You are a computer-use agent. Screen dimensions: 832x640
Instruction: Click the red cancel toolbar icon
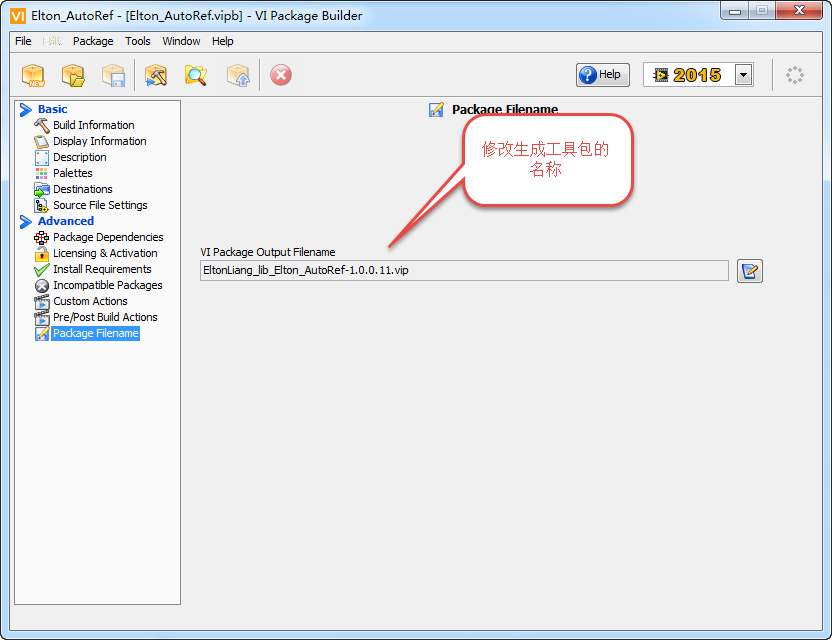coord(281,75)
